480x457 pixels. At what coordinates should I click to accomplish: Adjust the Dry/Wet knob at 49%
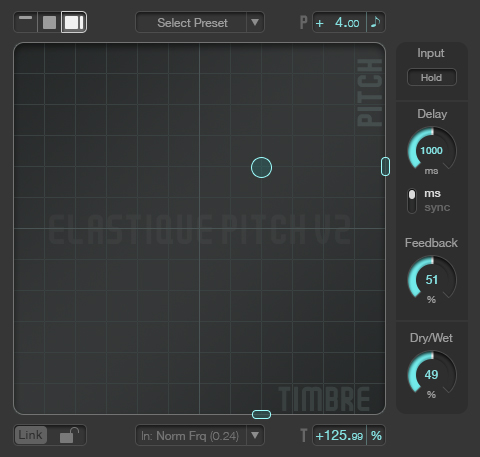pyautogui.click(x=432, y=374)
